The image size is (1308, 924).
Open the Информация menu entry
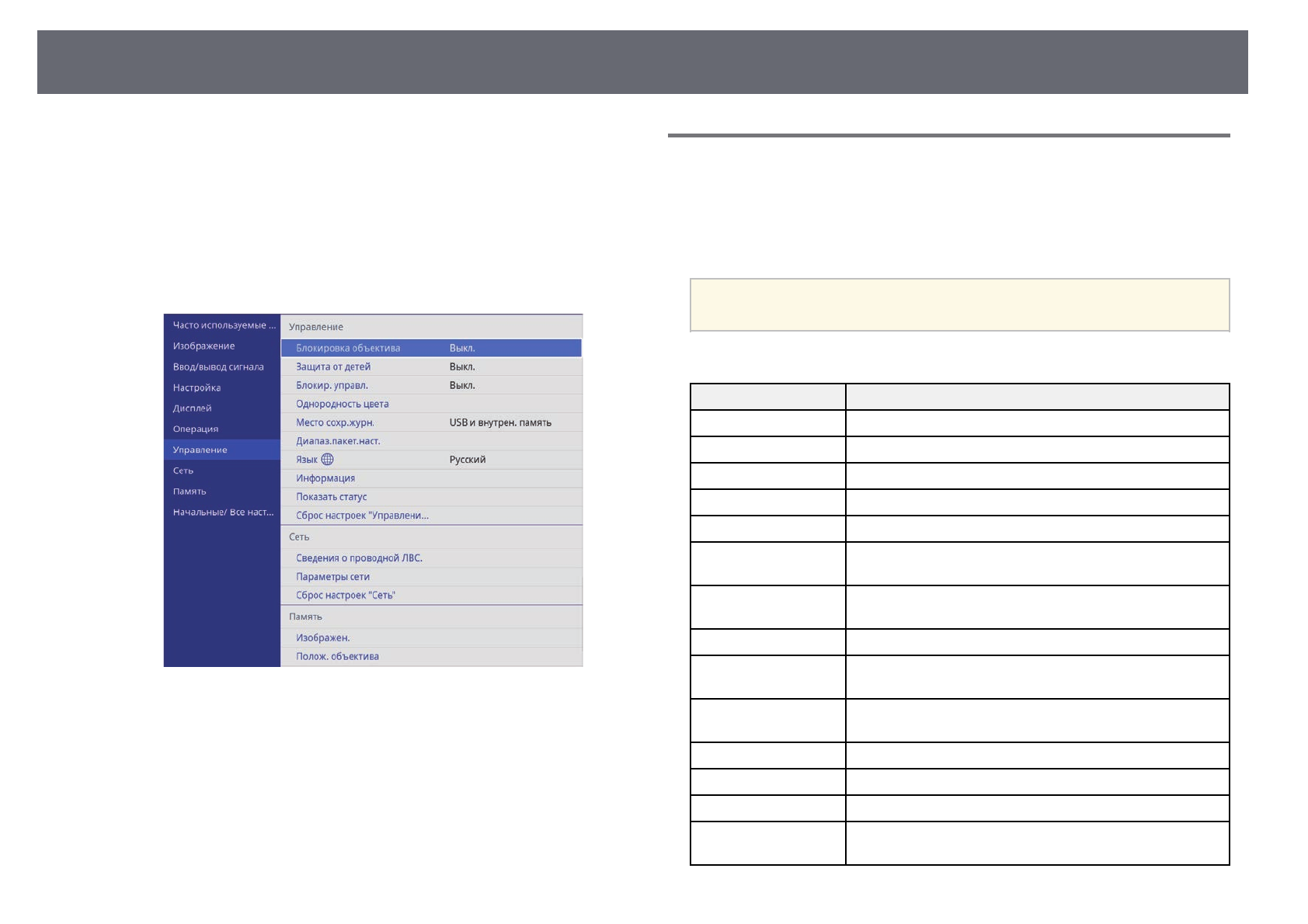[x=431, y=478]
